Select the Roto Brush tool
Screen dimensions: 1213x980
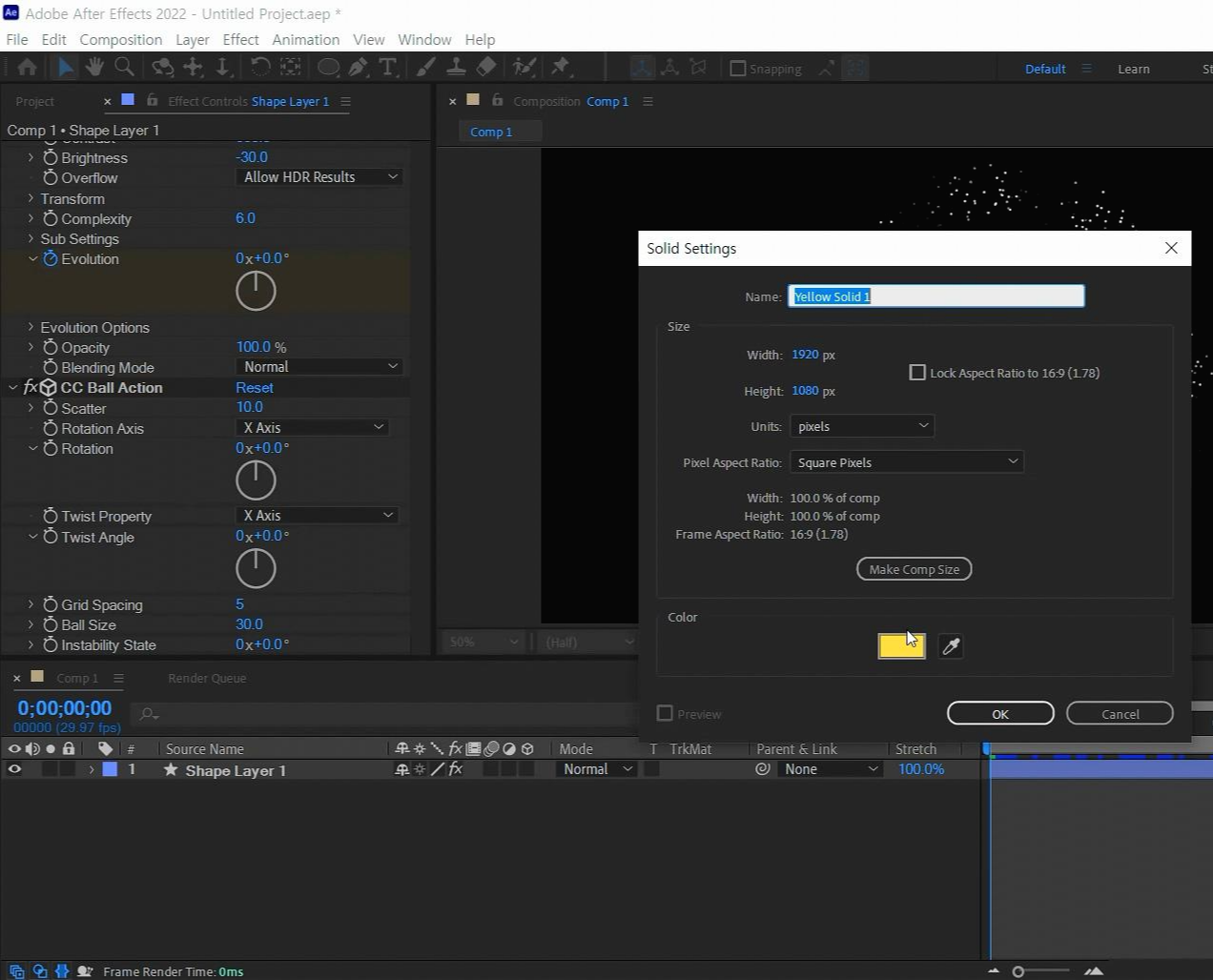[x=524, y=67]
